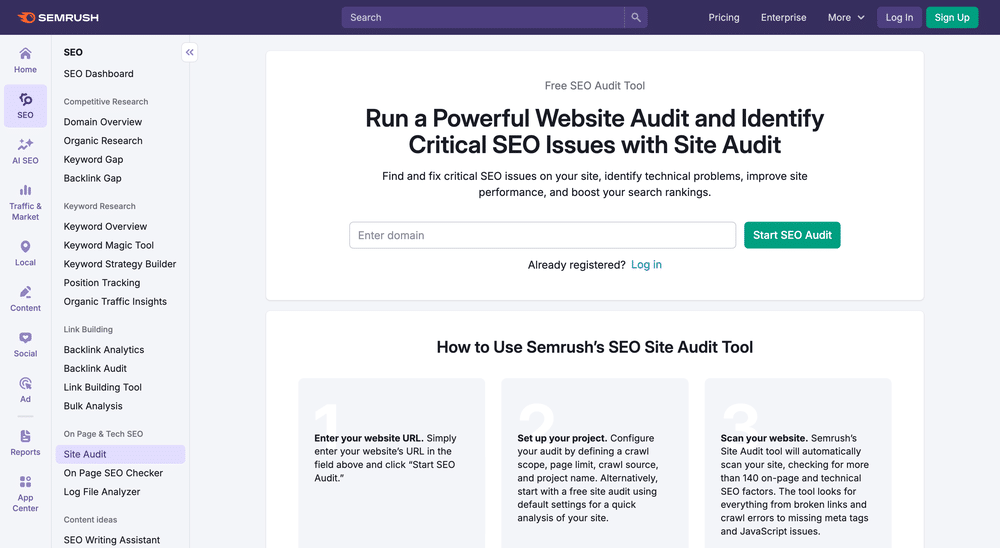The height and width of the screenshot is (548, 1000).
Task: Click the 'Competitive Research' section label
Action: point(106,101)
